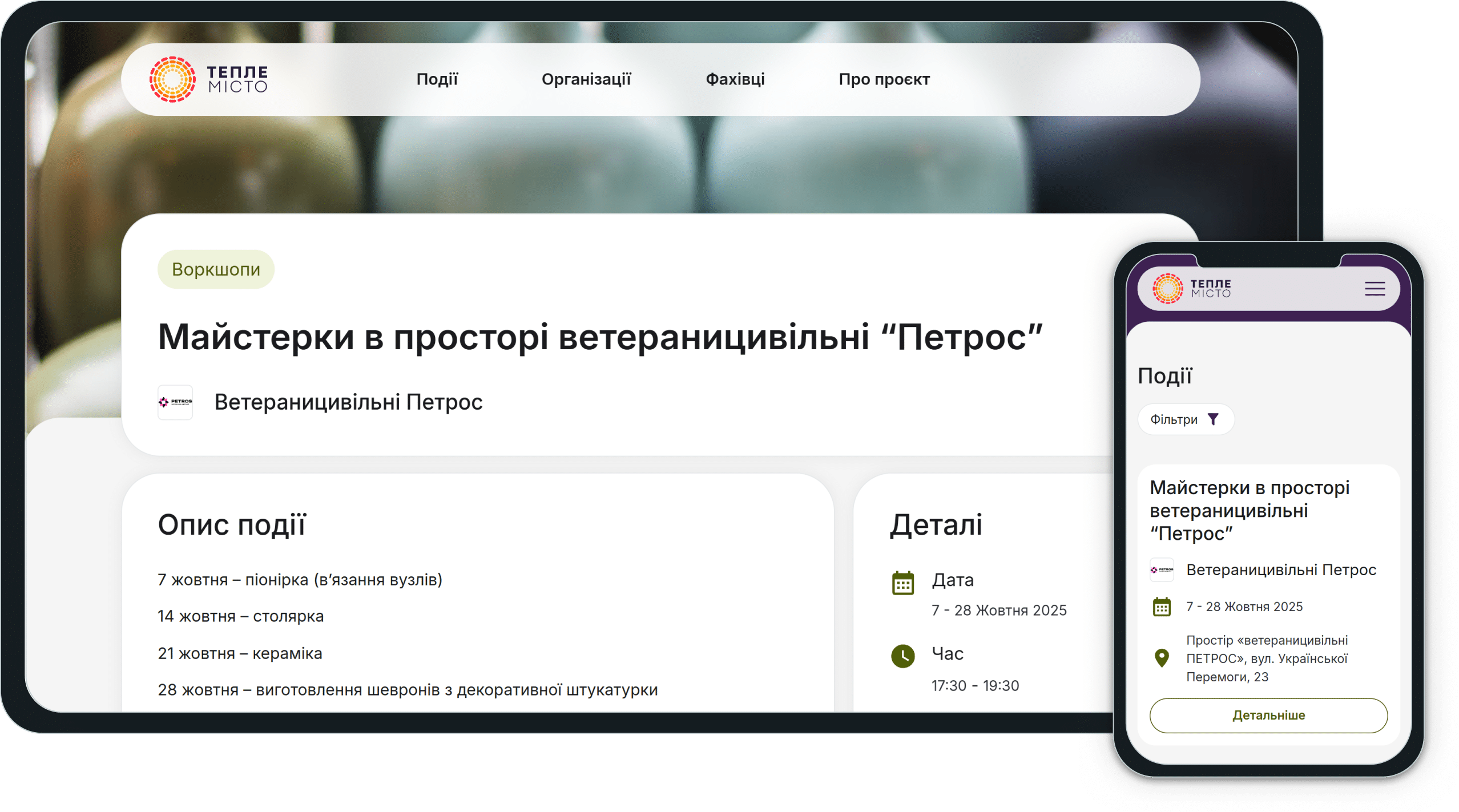Screen dimensions: 1459x812
Task: Click the Воркшопи category tag
Action: point(216,269)
